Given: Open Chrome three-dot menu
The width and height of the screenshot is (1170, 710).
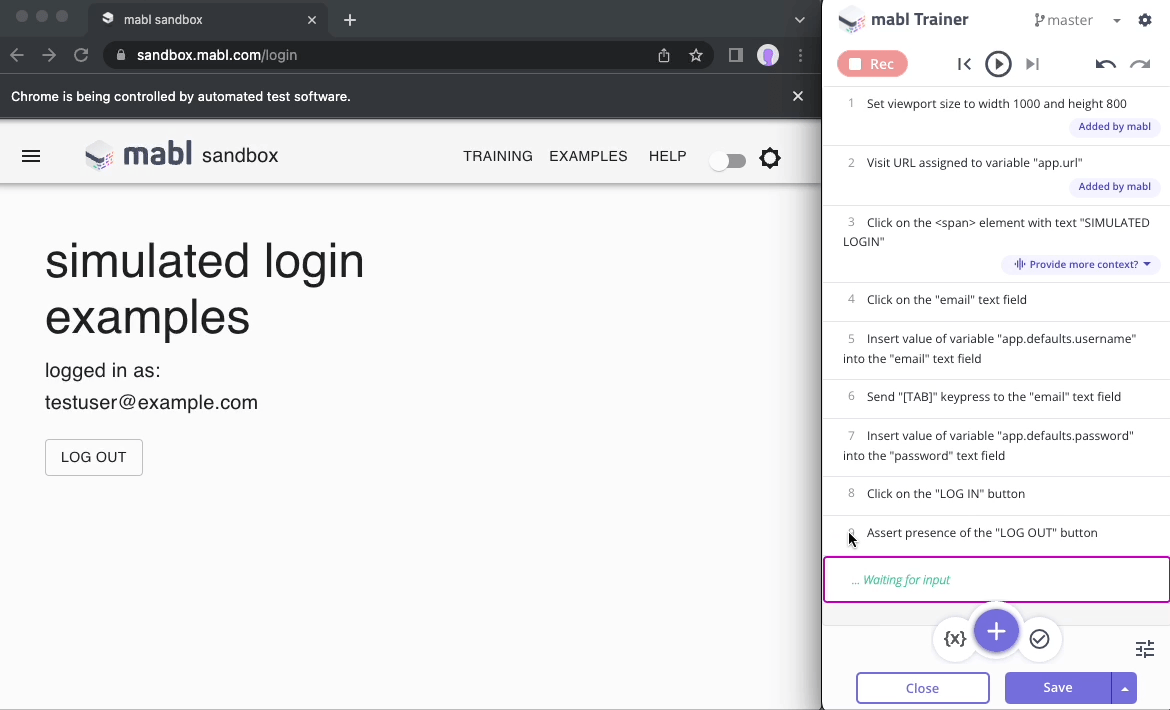Looking at the screenshot, I should [x=800, y=55].
